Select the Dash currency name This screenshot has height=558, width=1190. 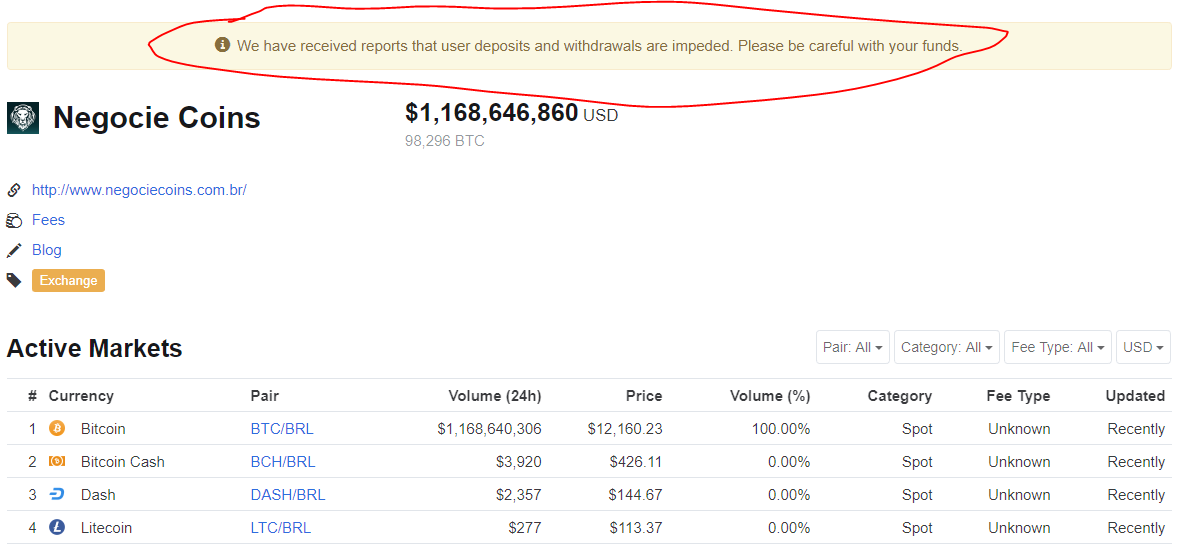tap(99, 495)
